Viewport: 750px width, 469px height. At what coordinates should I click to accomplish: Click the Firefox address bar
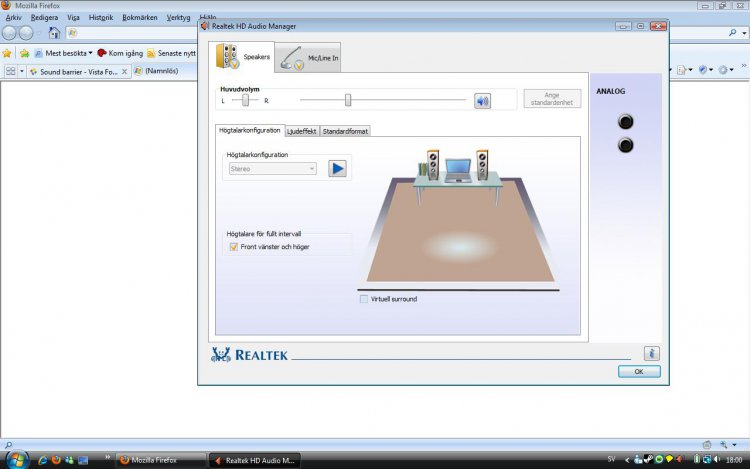[132, 33]
